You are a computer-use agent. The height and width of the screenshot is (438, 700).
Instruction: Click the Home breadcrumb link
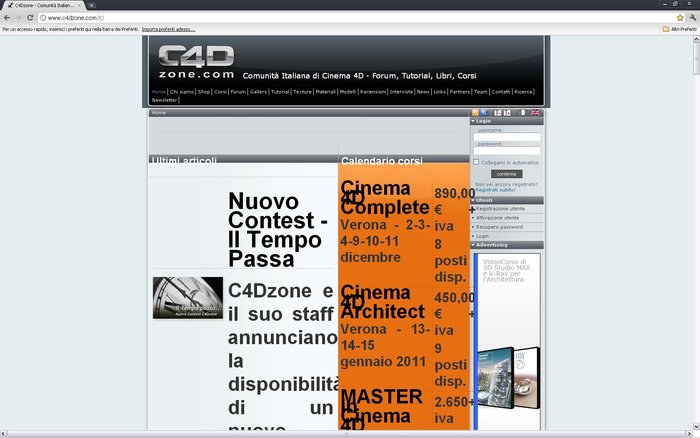tap(158, 113)
